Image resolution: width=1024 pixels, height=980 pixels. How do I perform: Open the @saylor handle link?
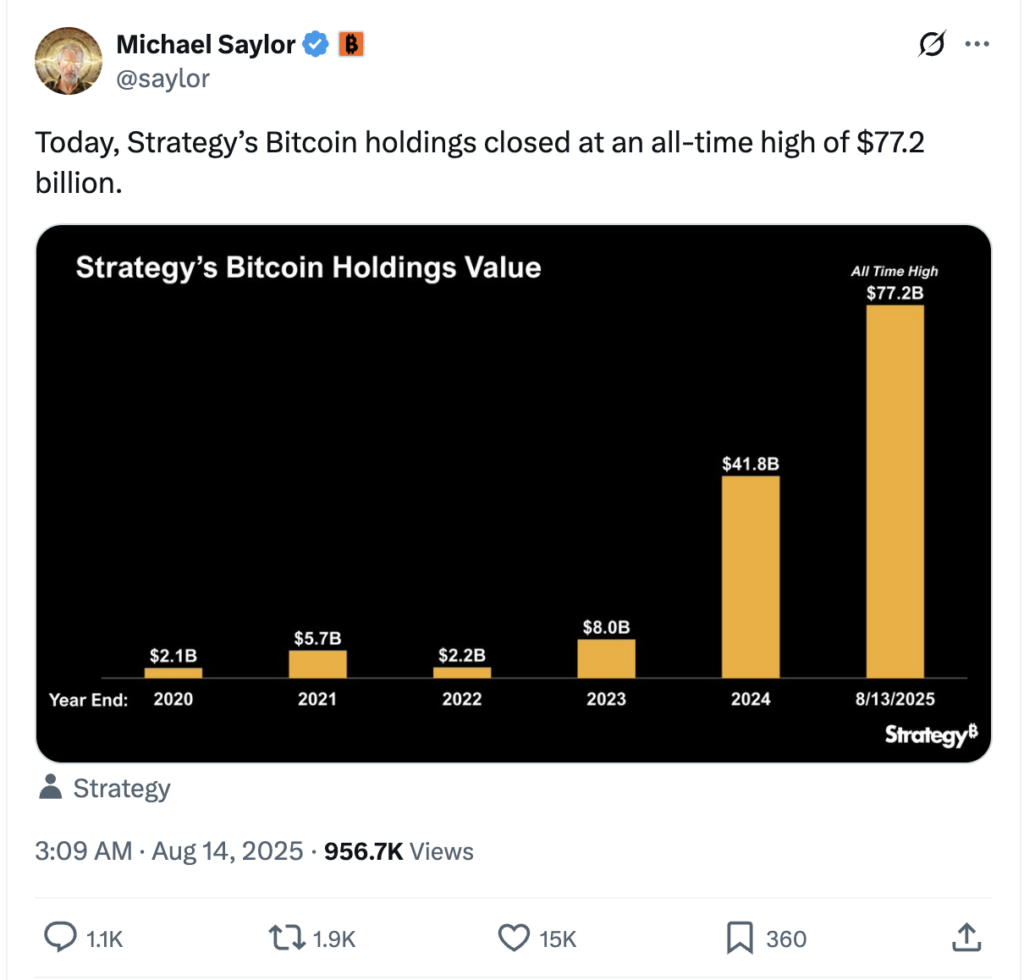163,78
